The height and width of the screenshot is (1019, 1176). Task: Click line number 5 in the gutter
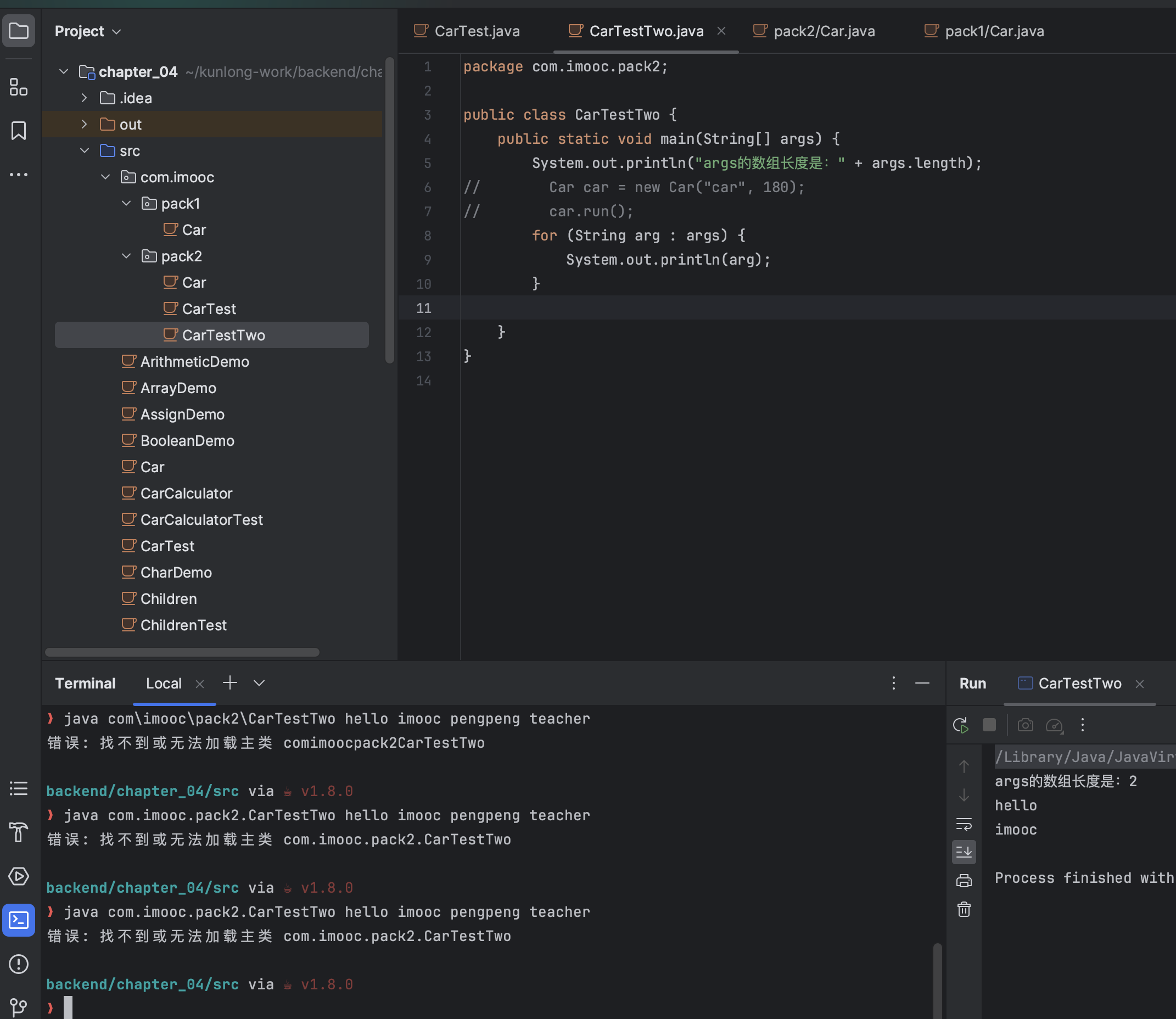tap(427, 163)
